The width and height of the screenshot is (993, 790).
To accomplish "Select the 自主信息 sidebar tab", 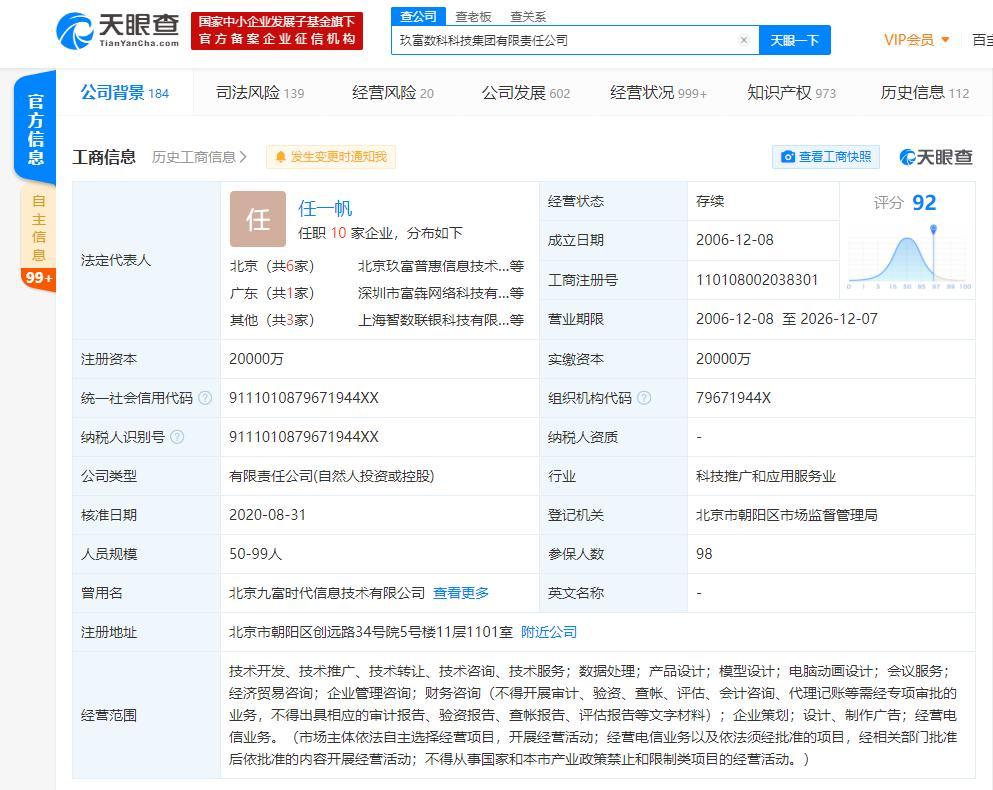I will 36,228.
